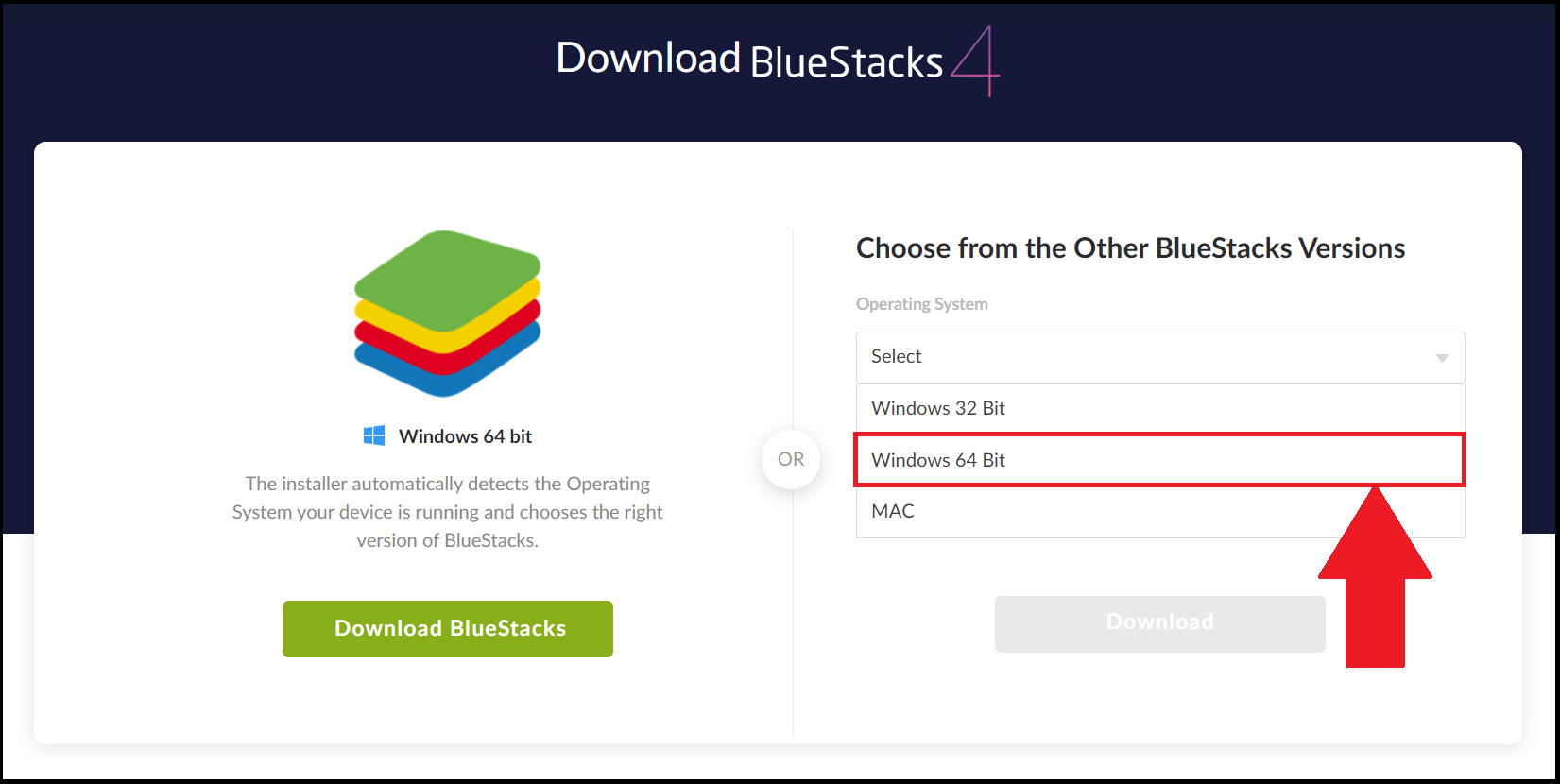The width and height of the screenshot is (1560, 784).
Task: Click the Windows logo icon
Action: pyautogui.click(x=374, y=435)
